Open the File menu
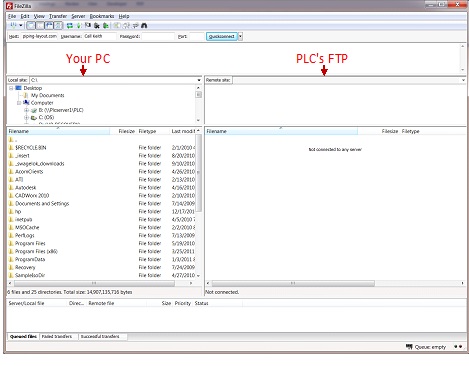The height and width of the screenshot is (366, 469). pos(12,16)
